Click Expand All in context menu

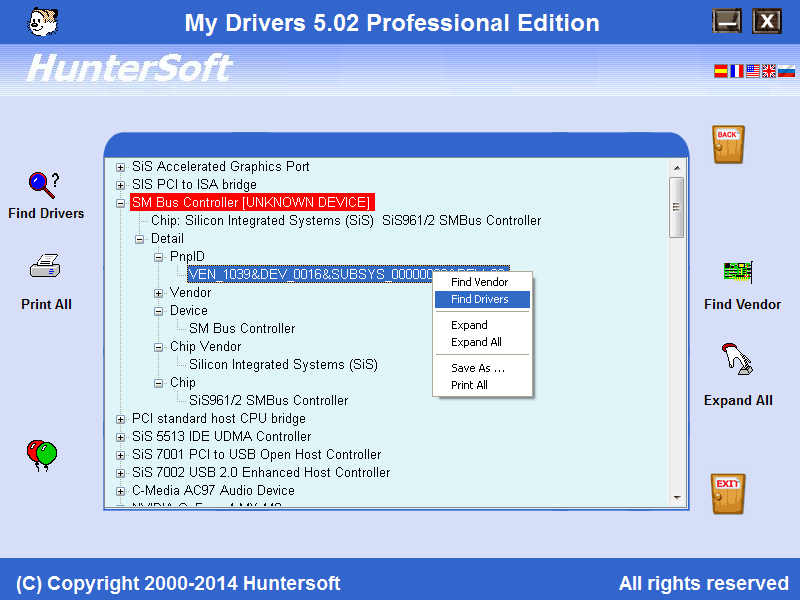tap(476, 342)
